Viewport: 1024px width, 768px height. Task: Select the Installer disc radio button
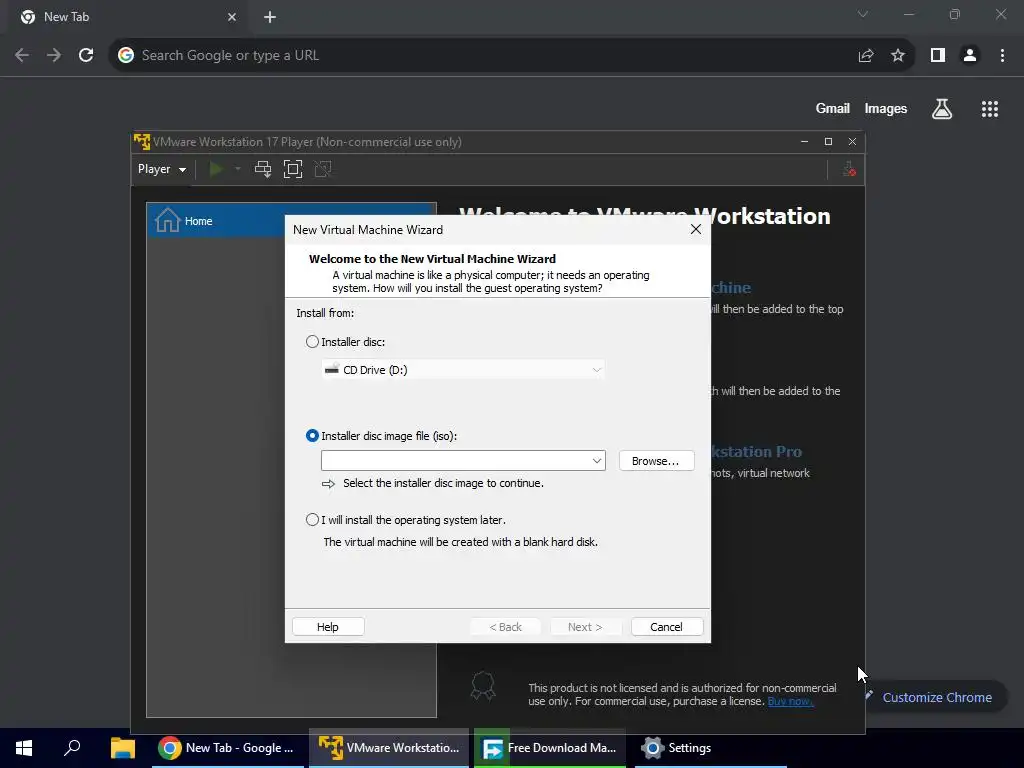tap(312, 342)
